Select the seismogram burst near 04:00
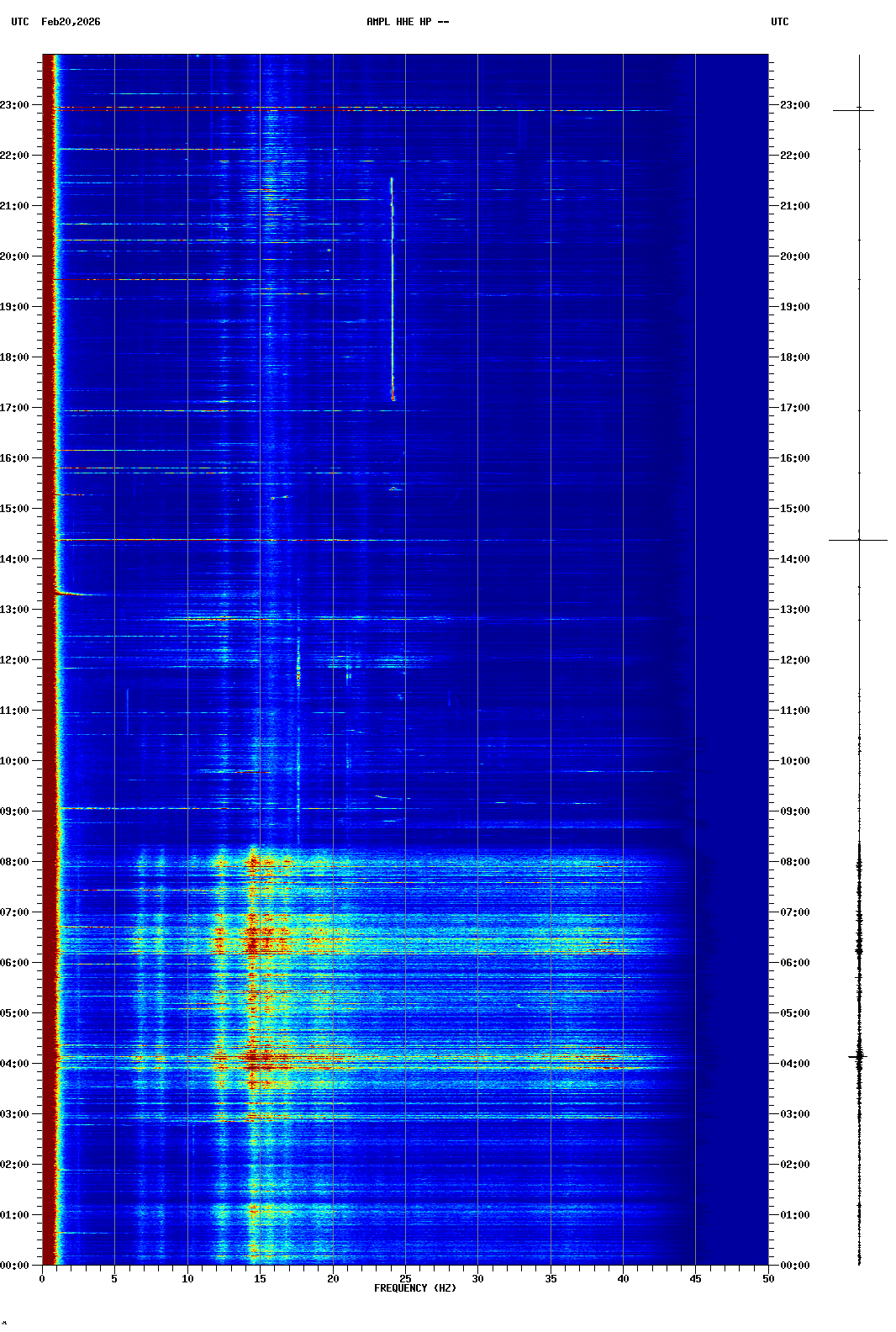Viewport: 896px width, 1332px height. (858, 1056)
